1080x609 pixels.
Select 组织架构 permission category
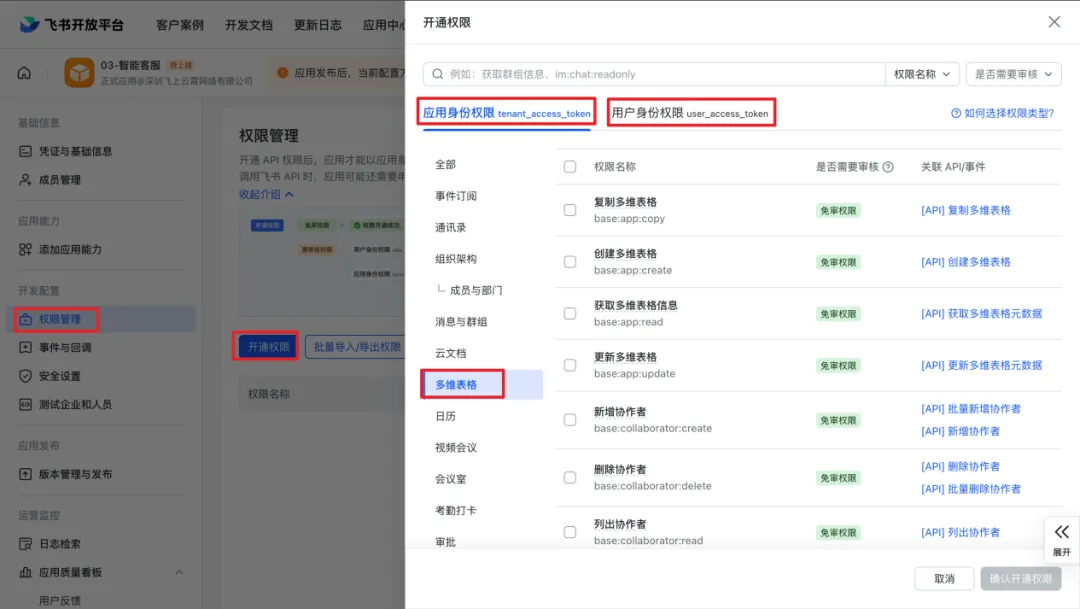pyautogui.click(x=456, y=258)
